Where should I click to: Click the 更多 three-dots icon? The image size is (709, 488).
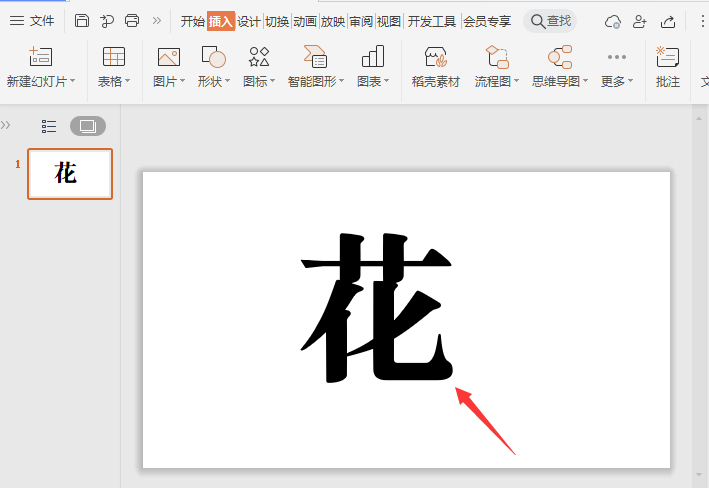pyautogui.click(x=617, y=57)
